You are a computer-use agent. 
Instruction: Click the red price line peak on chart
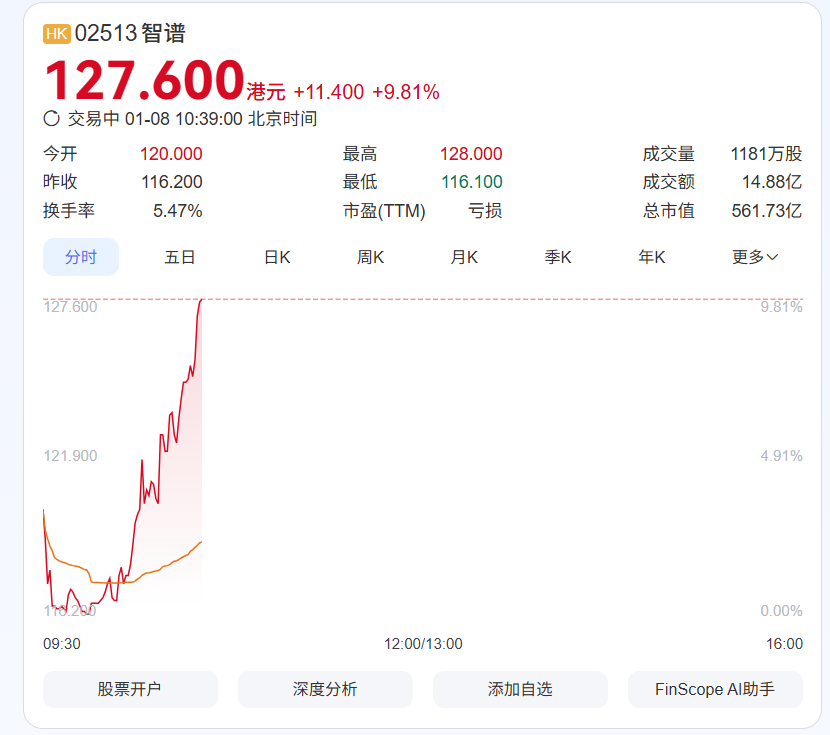pyautogui.click(x=202, y=300)
